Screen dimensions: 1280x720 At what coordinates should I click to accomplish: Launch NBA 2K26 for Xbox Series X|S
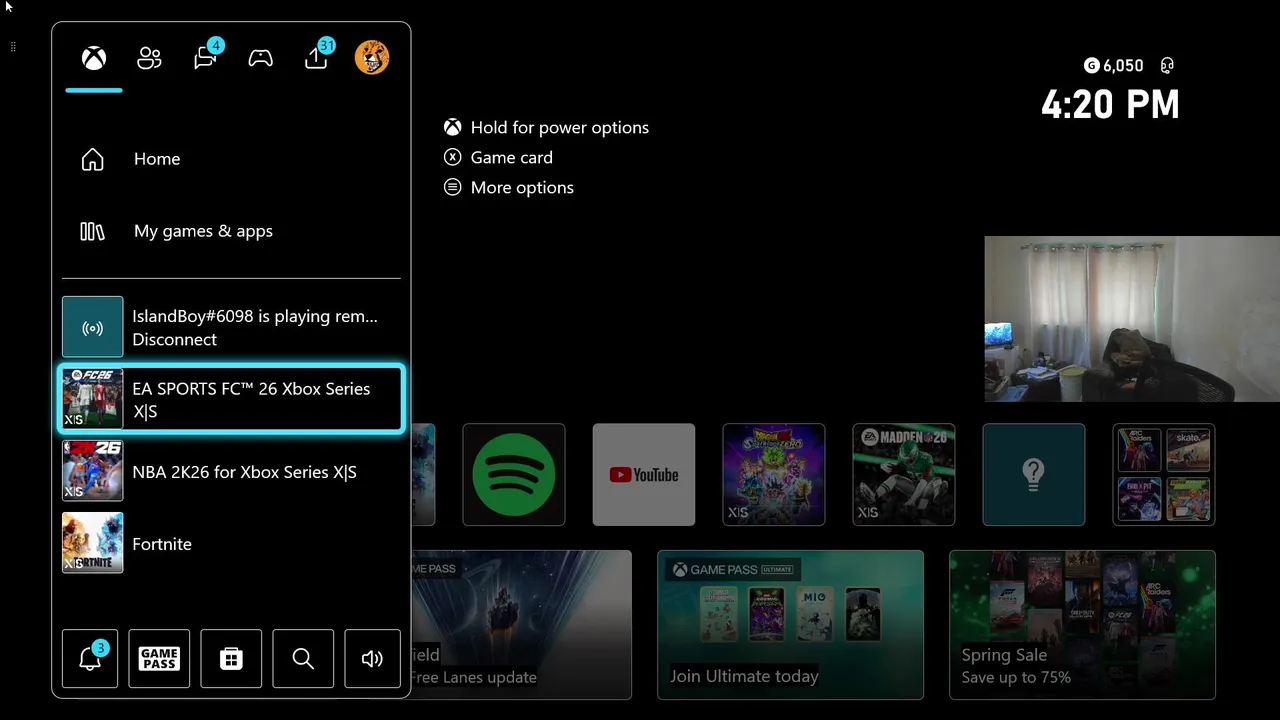tap(231, 471)
